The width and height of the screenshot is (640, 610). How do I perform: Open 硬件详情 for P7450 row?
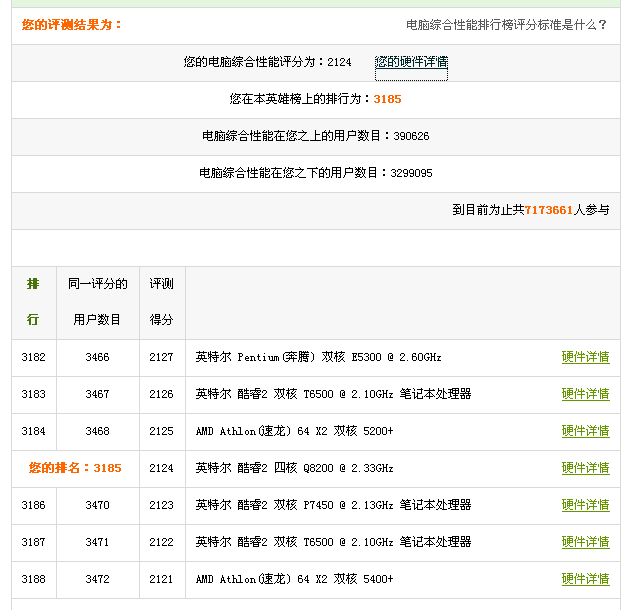point(585,505)
